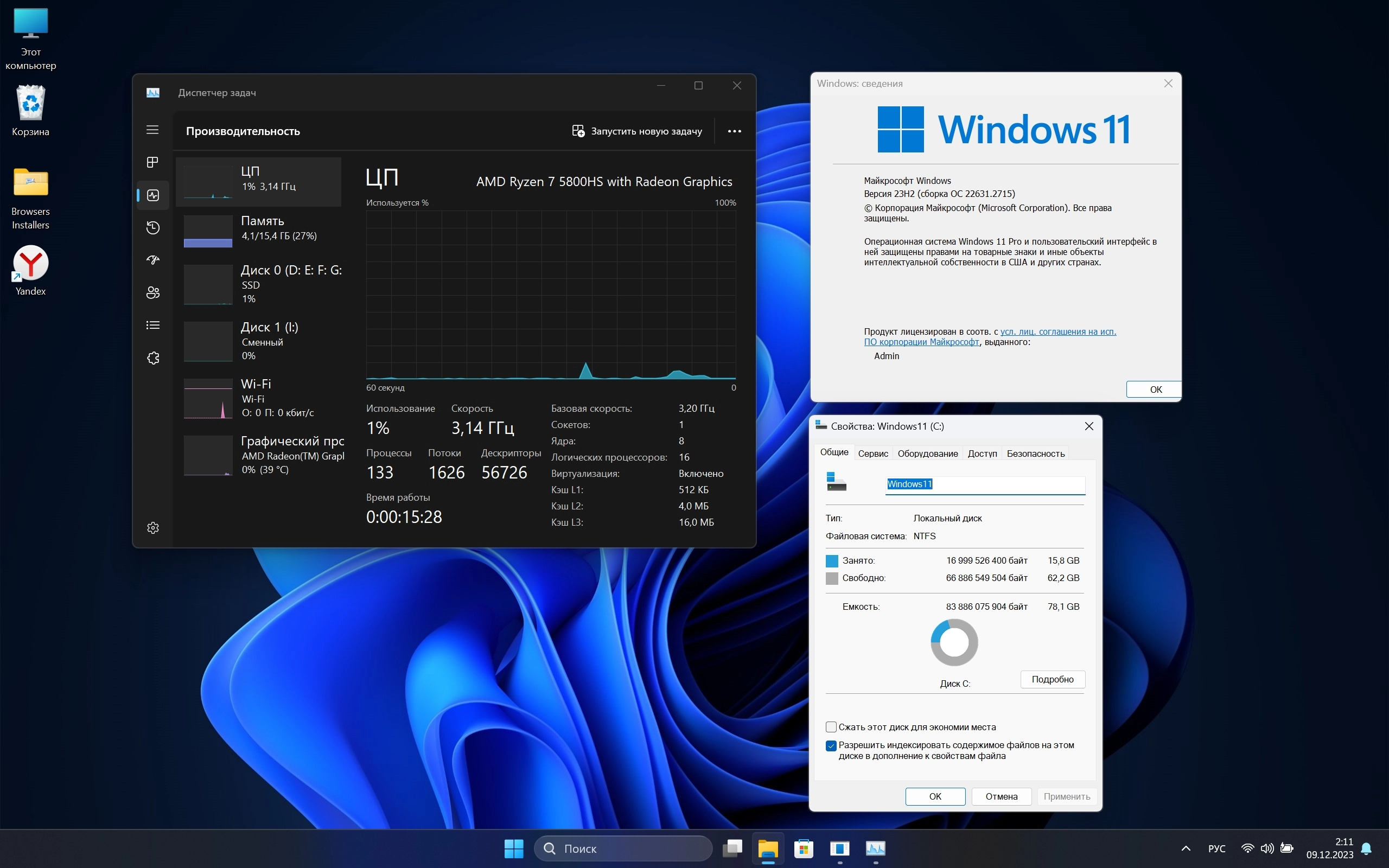The width and height of the screenshot is (1389, 868).
Task: Open Users icon in Task Manager sidebar
Action: (152, 293)
